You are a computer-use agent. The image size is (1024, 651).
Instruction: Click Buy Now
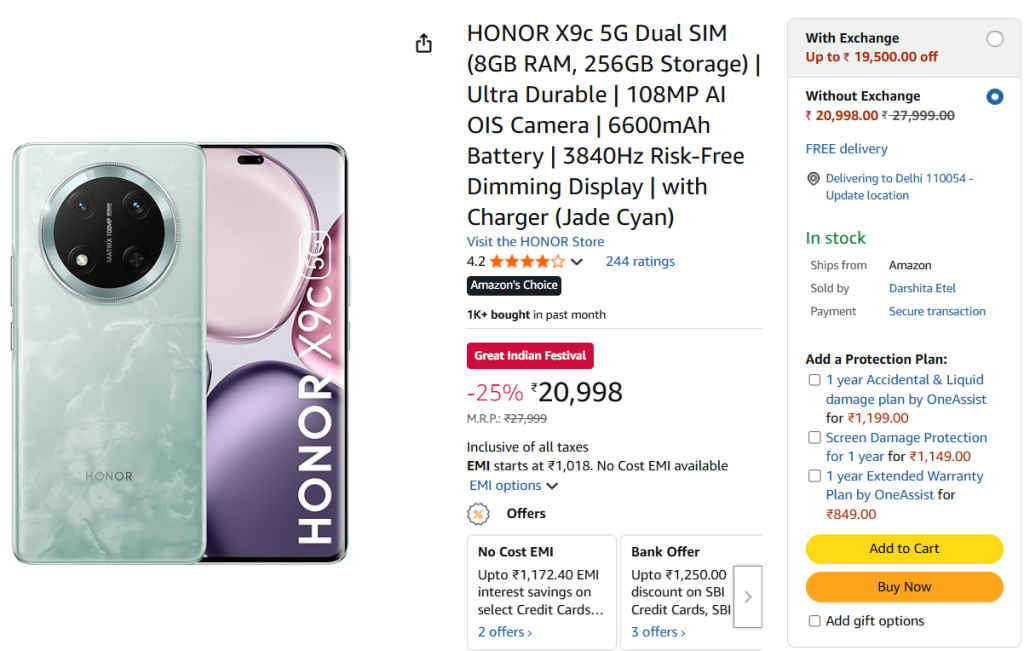(x=903, y=587)
